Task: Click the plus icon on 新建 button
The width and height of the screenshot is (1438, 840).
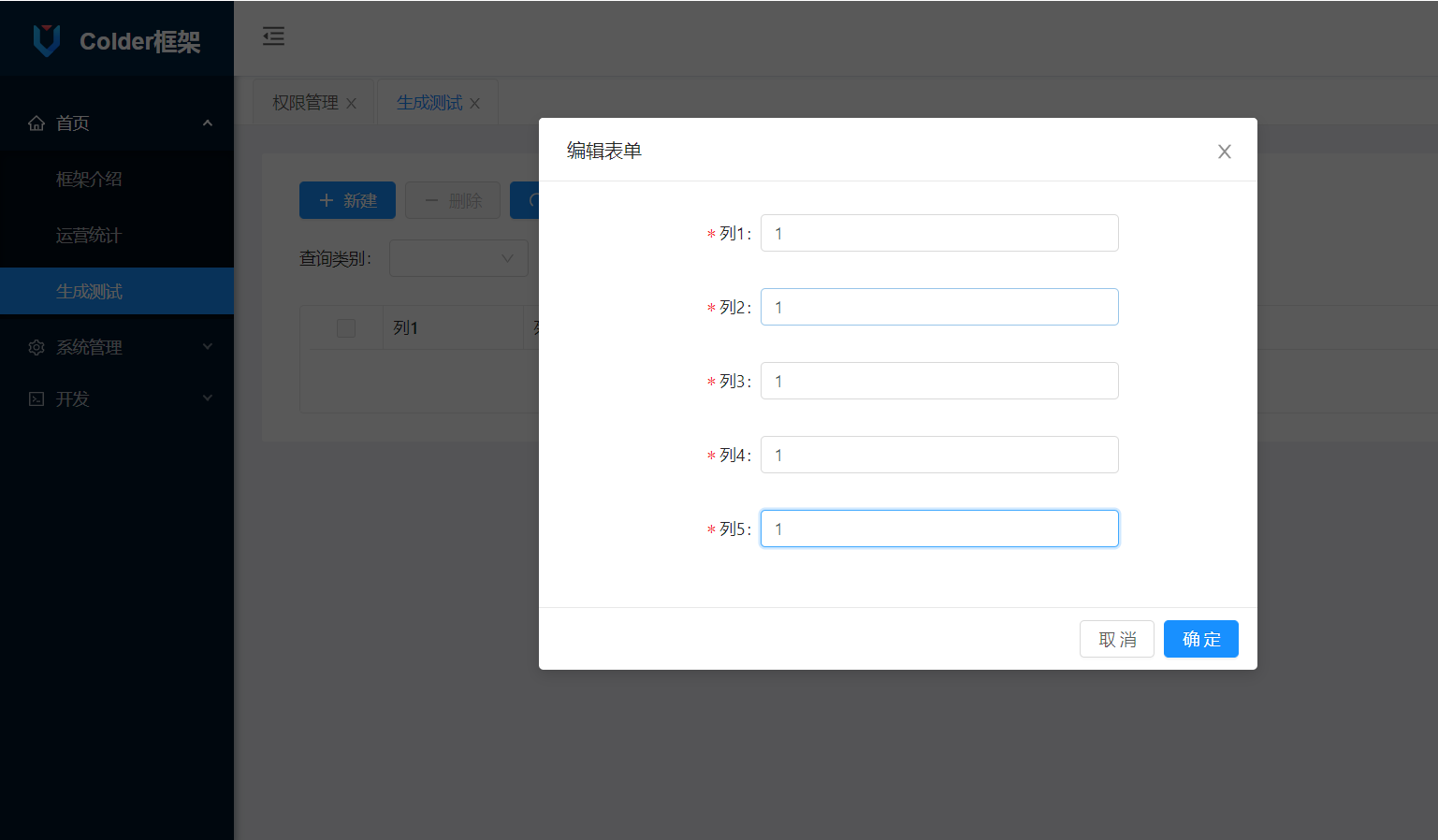Action: coord(327,199)
